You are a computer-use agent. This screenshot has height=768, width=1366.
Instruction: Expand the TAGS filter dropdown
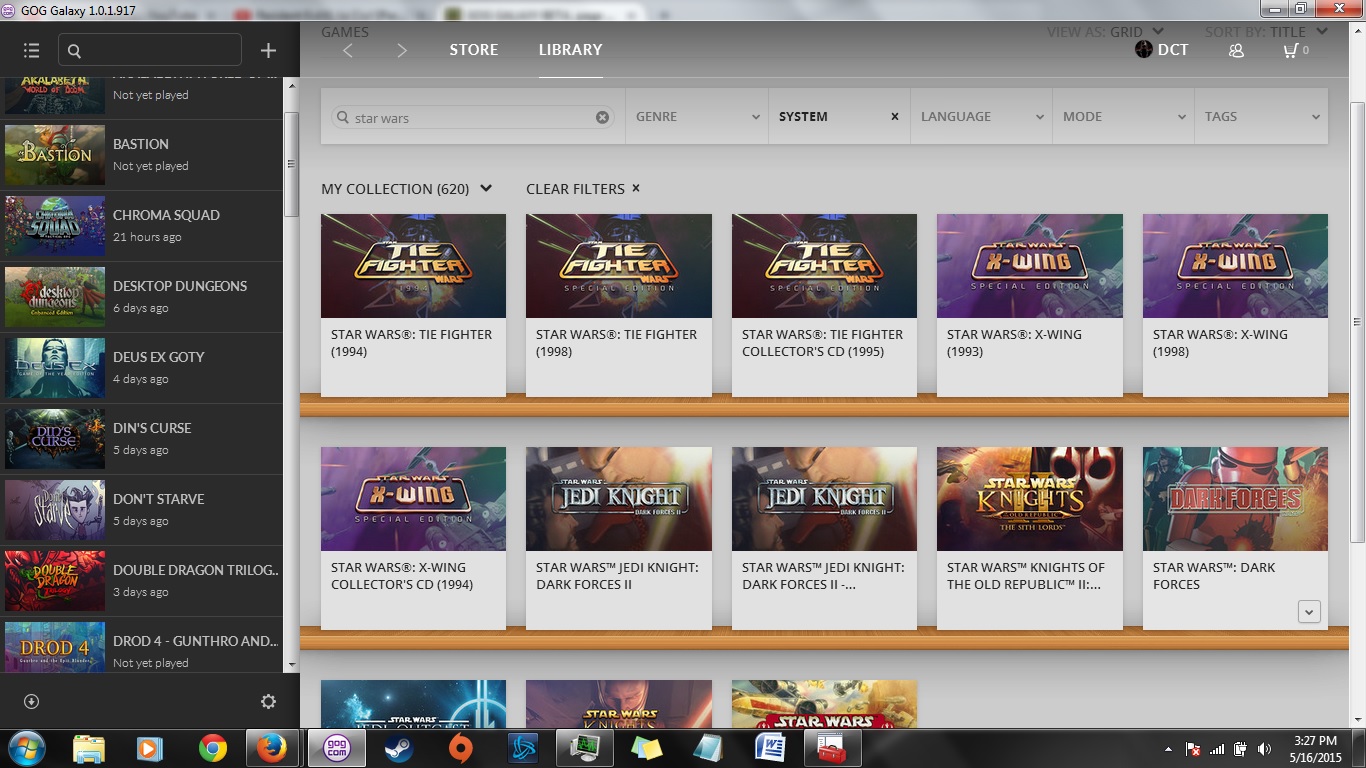pos(1261,116)
